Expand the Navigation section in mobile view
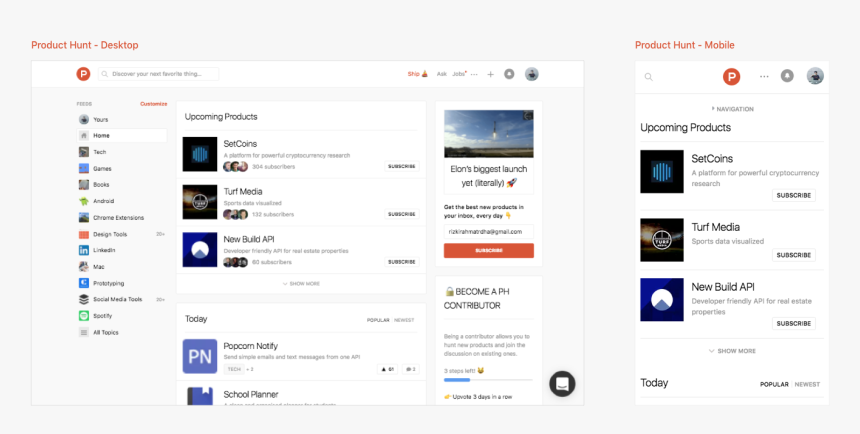The image size is (860, 434). tap(732, 109)
